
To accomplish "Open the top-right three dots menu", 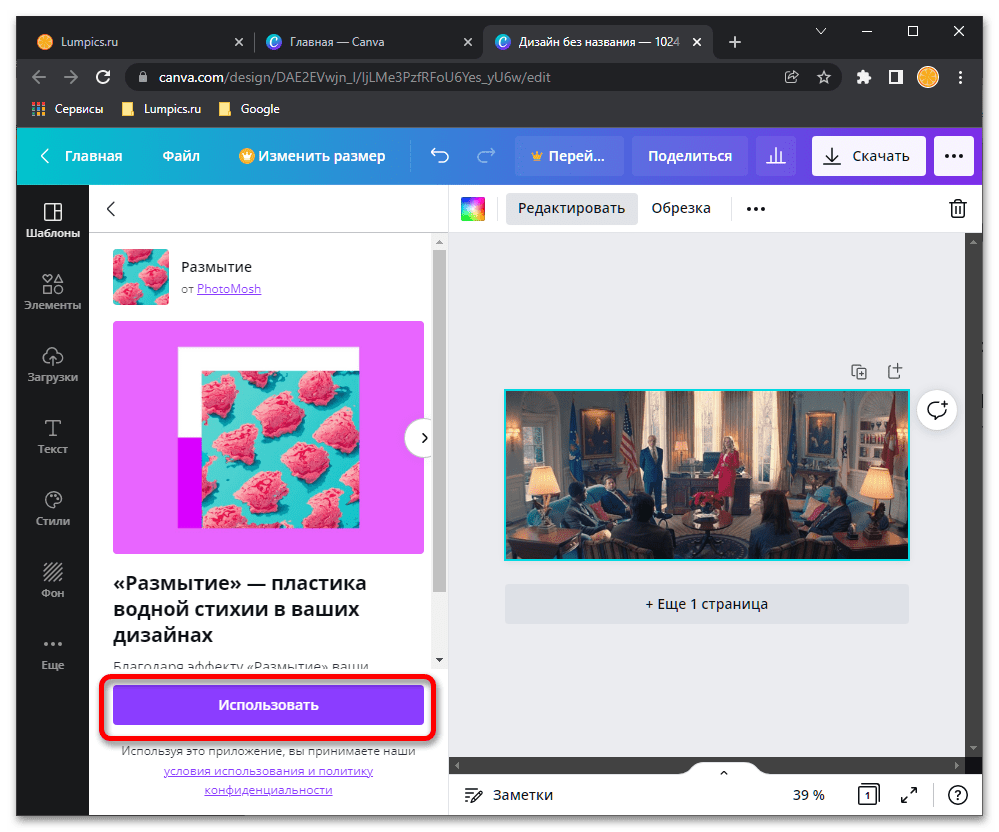I will 954,156.
